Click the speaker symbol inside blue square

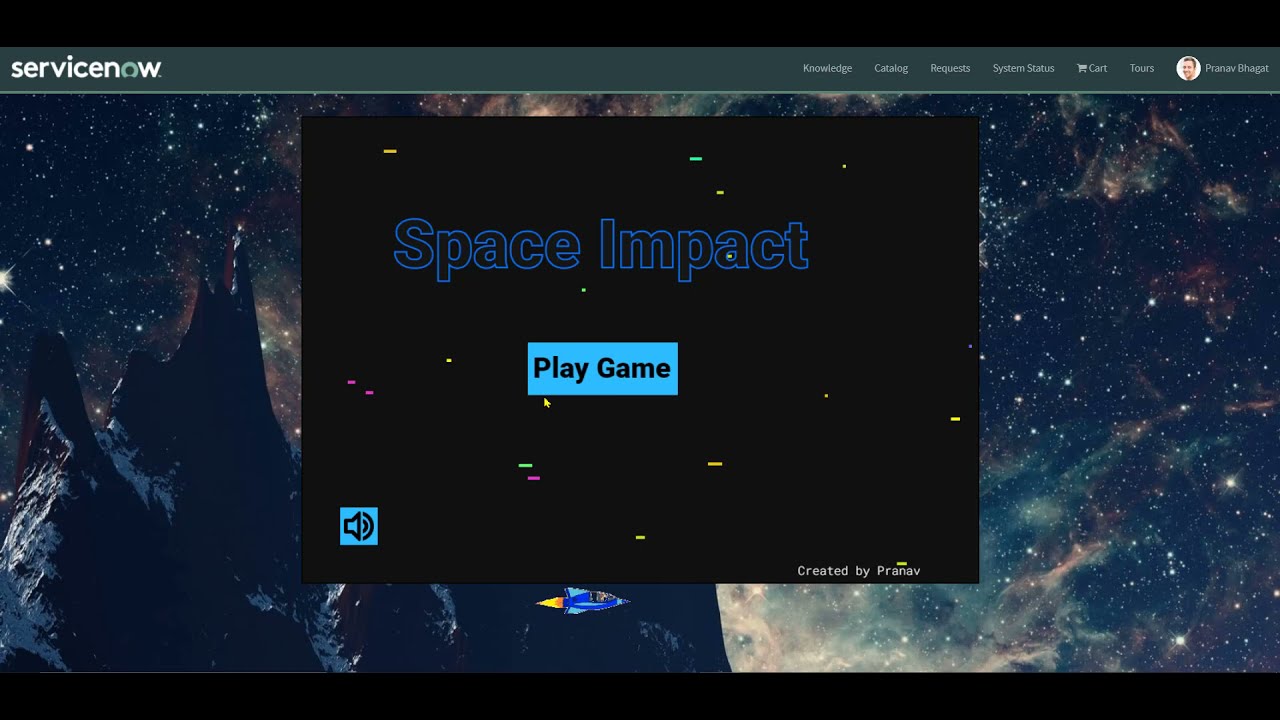pyautogui.click(x=358, y=526)
